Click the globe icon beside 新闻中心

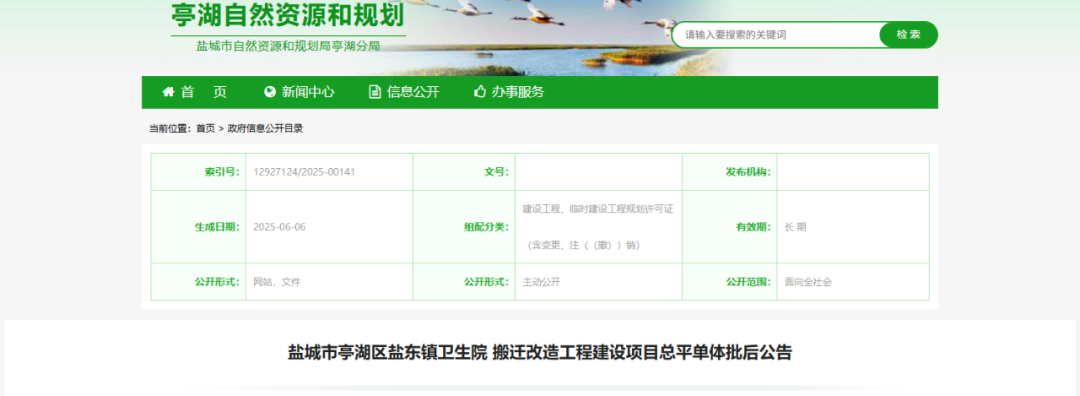tap(270, 92)
